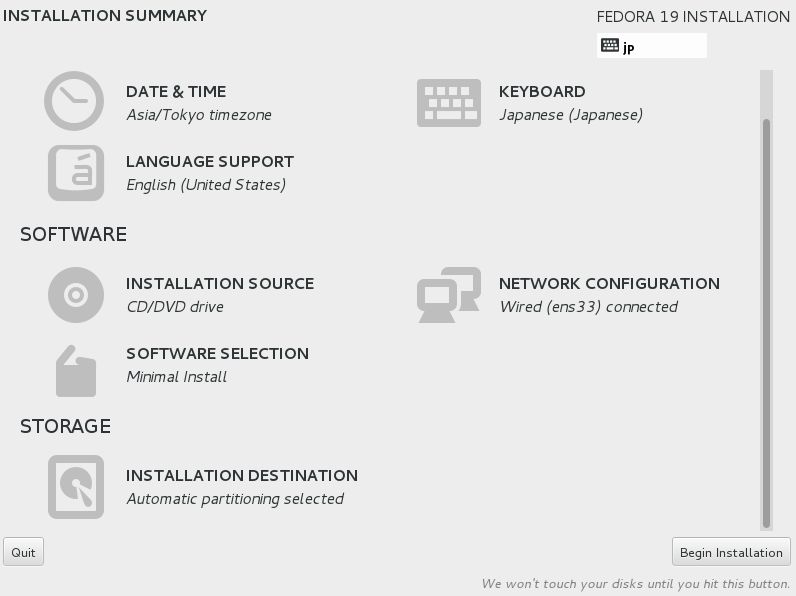Click the Asia/Tokyo timezone status text

tap(199, 115)
